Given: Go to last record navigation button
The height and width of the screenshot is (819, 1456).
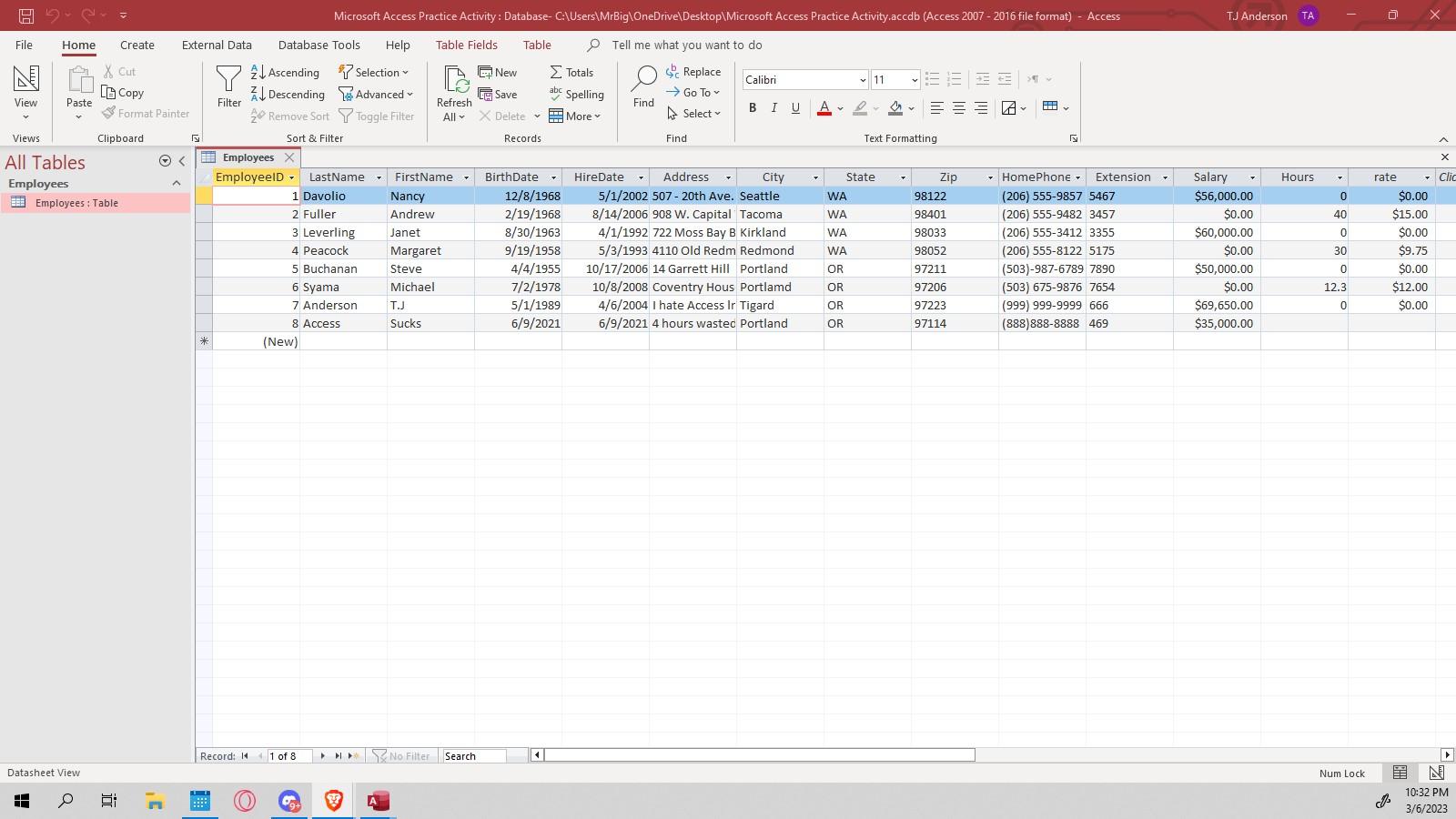Looking at the screenshot, I should tap(338, 756).
